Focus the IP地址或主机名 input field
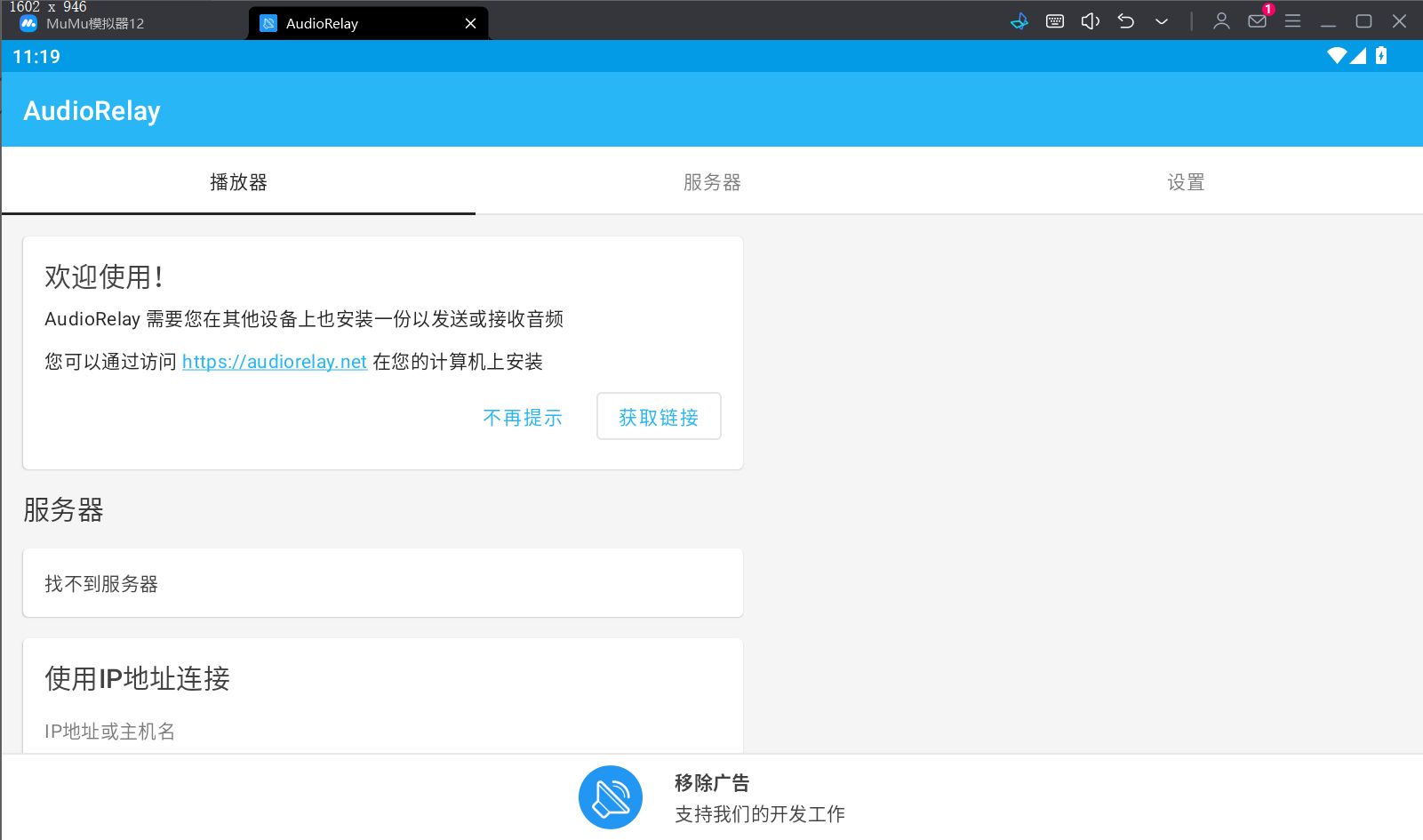Image resolution: width=1423 pixels, height=840 pixels. [x=382, y=731]
